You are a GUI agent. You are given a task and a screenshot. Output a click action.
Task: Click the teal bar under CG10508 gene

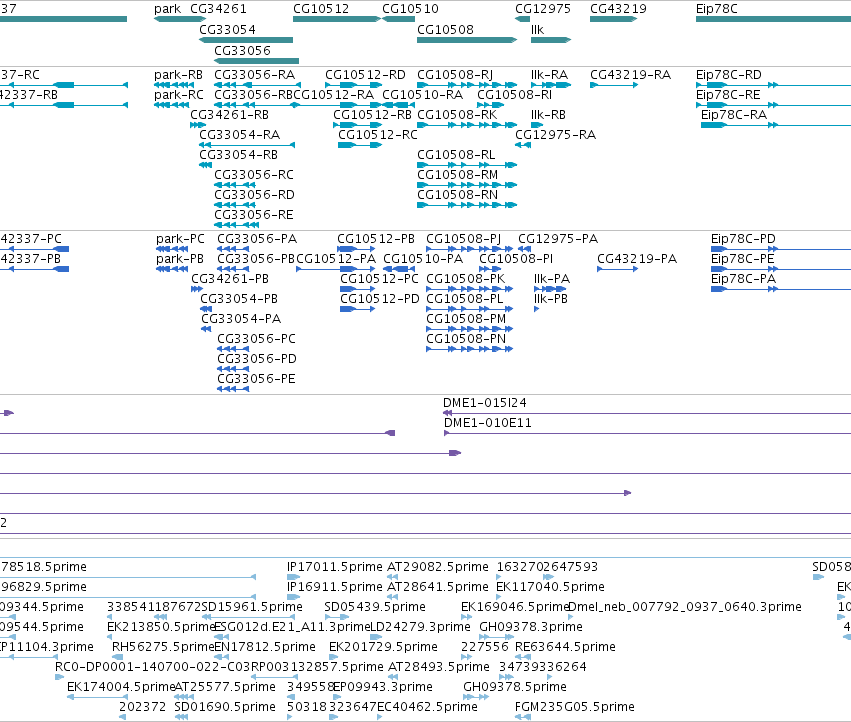pos(467,40)
